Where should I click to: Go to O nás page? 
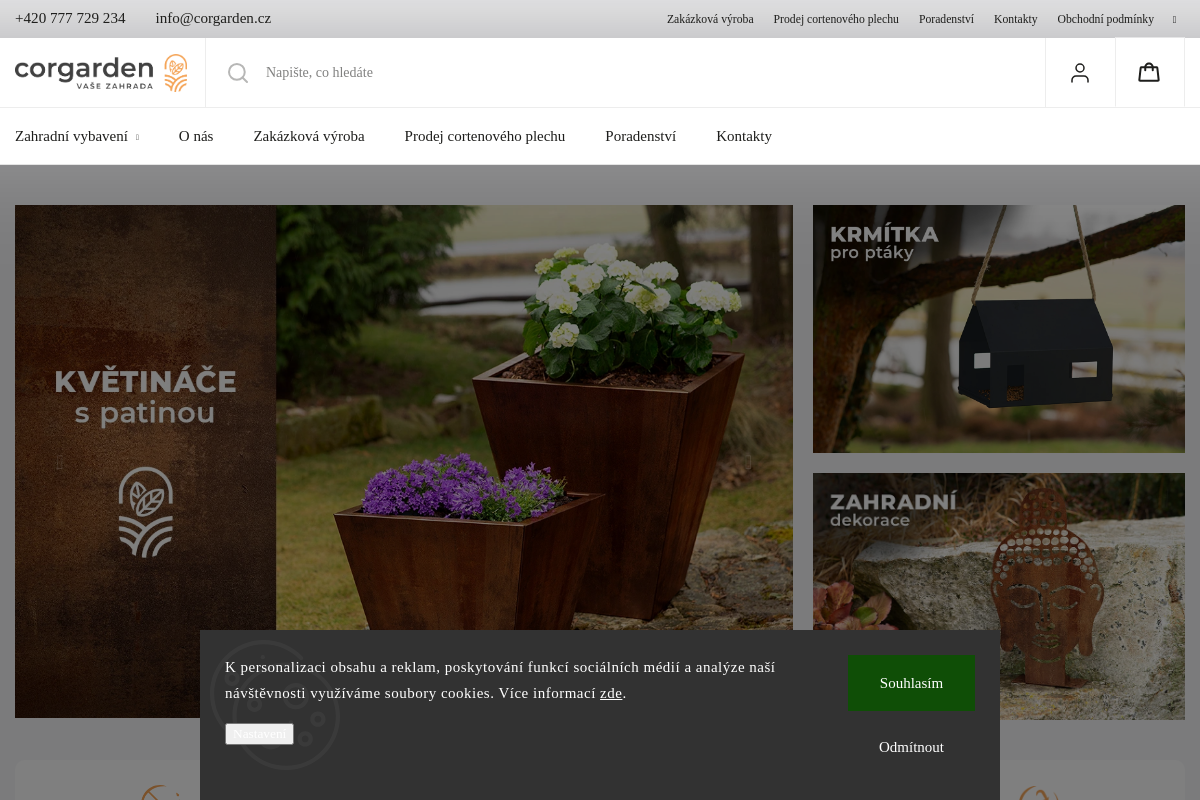196,136
